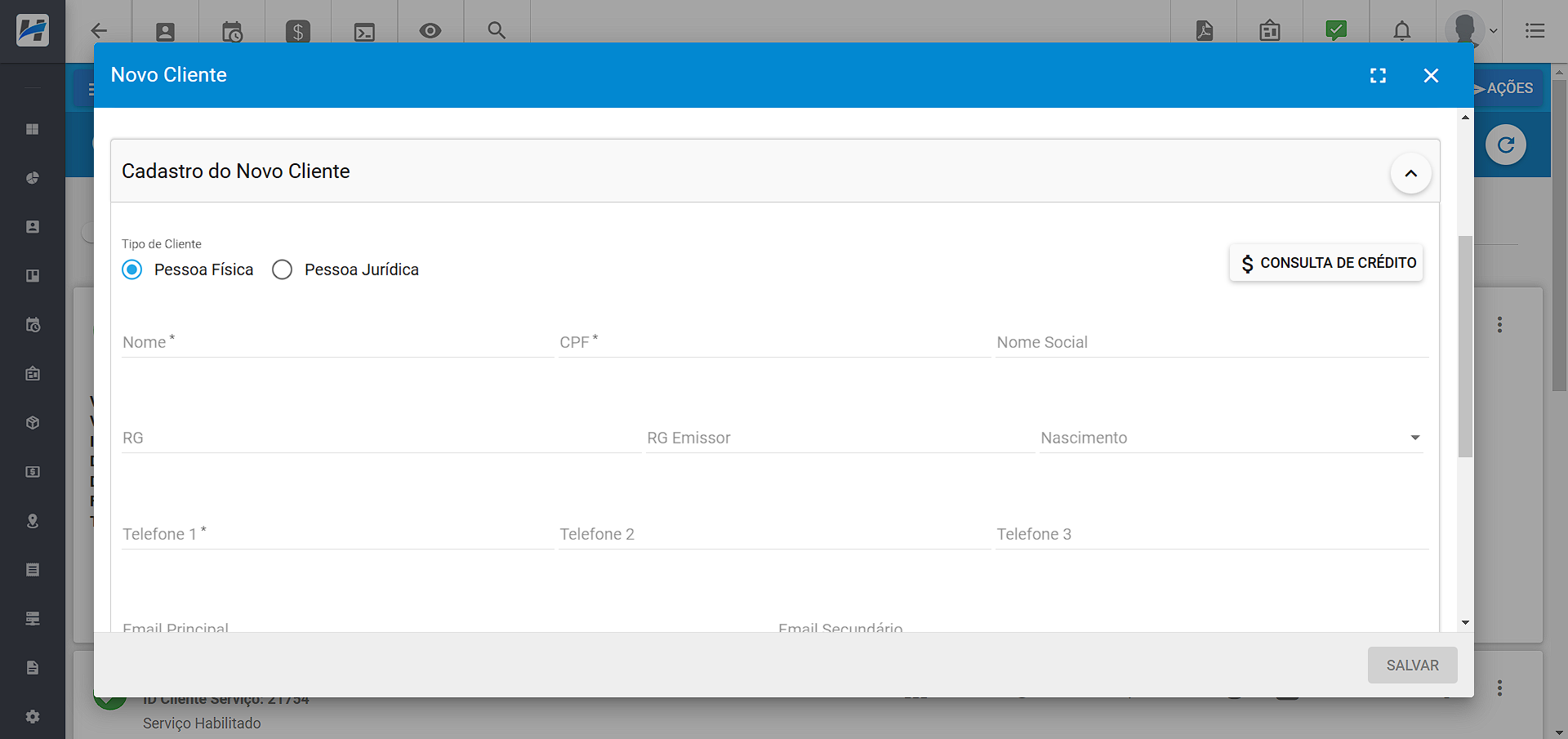Open the three-dot menu on the upper card

(1499, 325)
